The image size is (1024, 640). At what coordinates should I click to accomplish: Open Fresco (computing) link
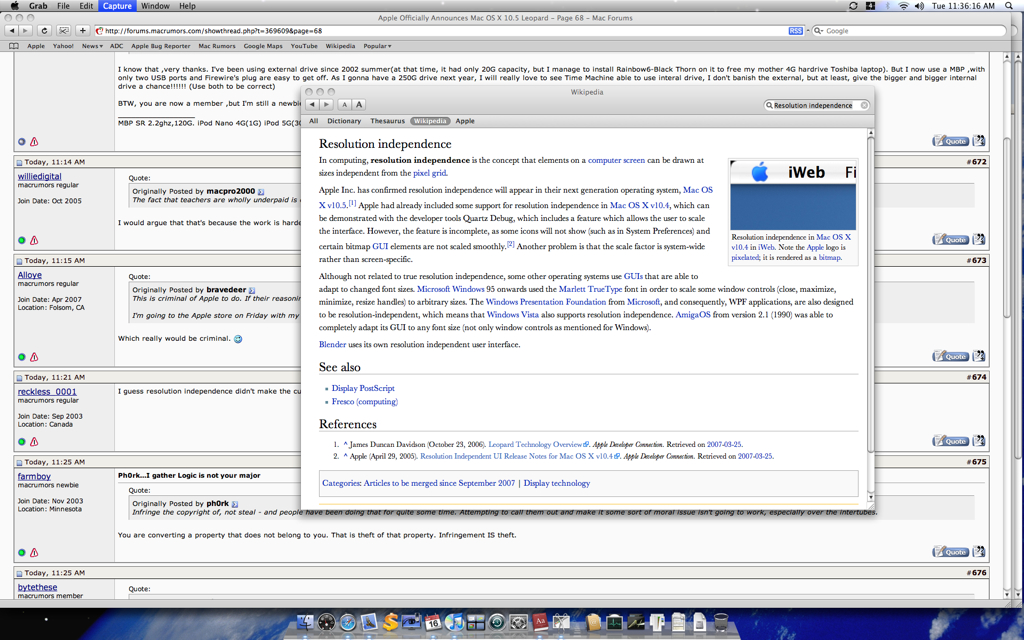[364, 402]
